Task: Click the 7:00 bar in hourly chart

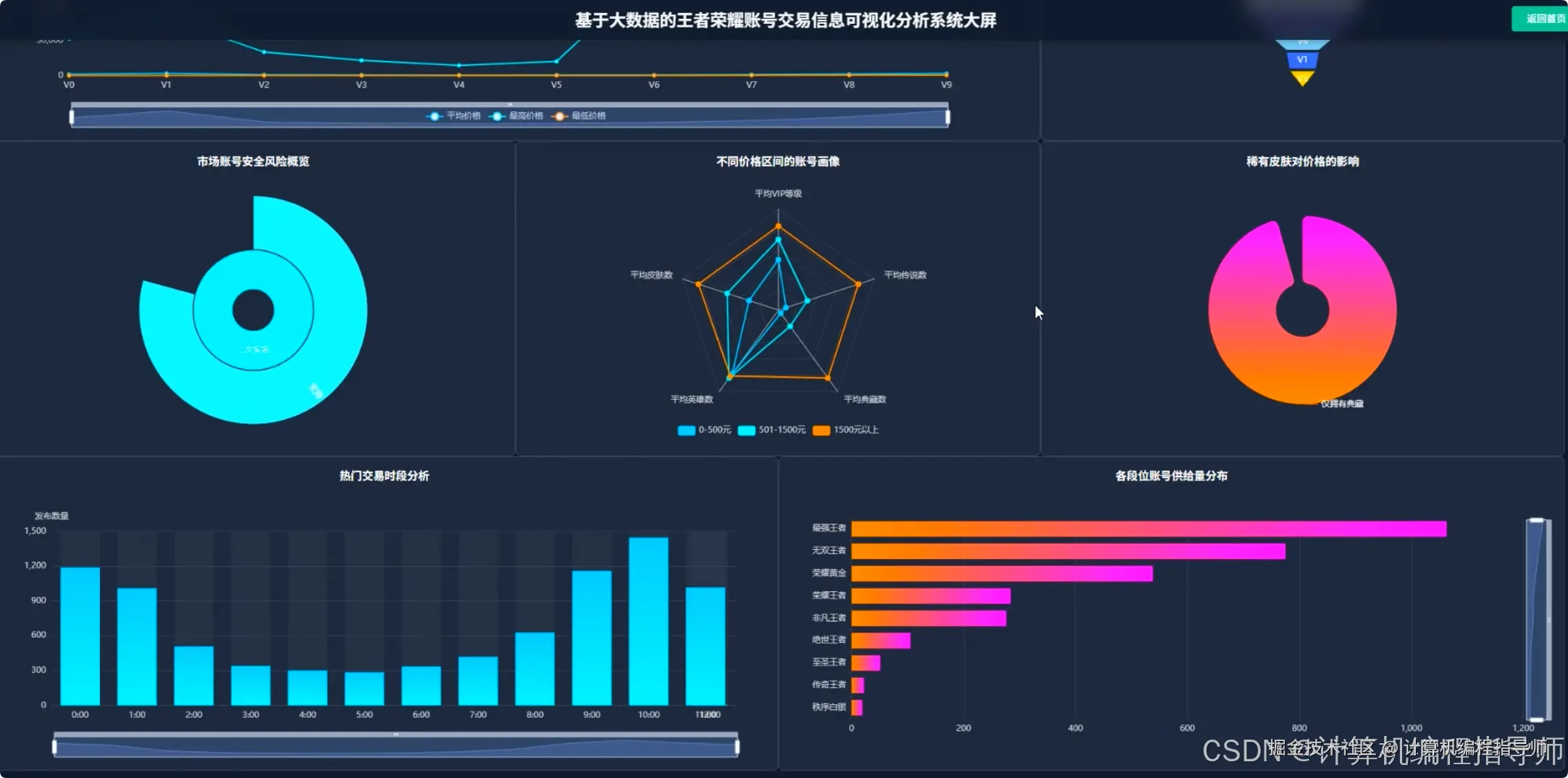Action: click(x=478, y=681)
